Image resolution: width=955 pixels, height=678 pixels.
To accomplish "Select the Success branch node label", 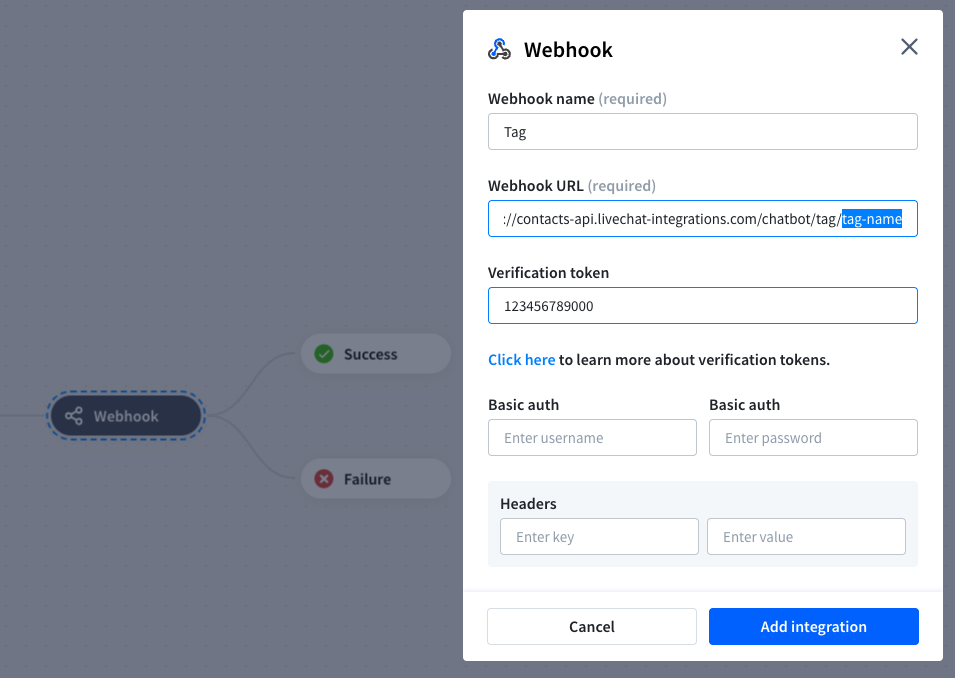I will point(370,354).
